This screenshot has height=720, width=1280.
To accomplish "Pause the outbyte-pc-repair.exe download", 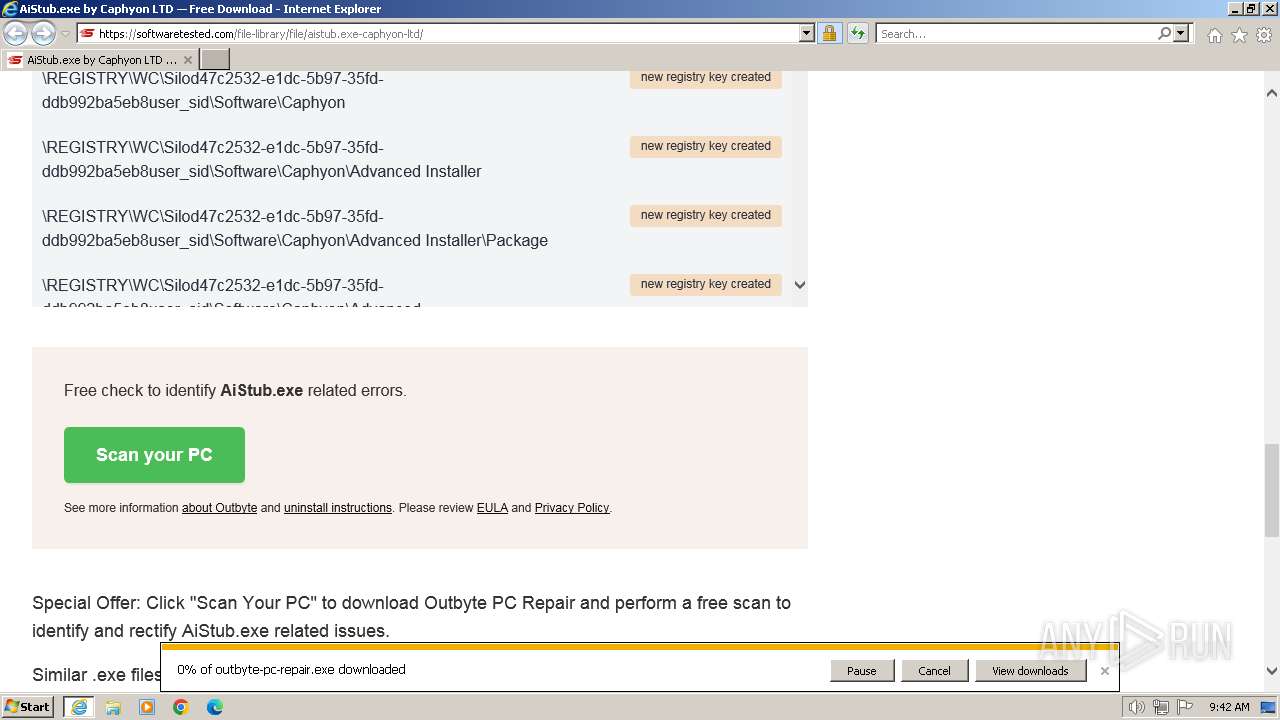I will [x=861, y=671].
